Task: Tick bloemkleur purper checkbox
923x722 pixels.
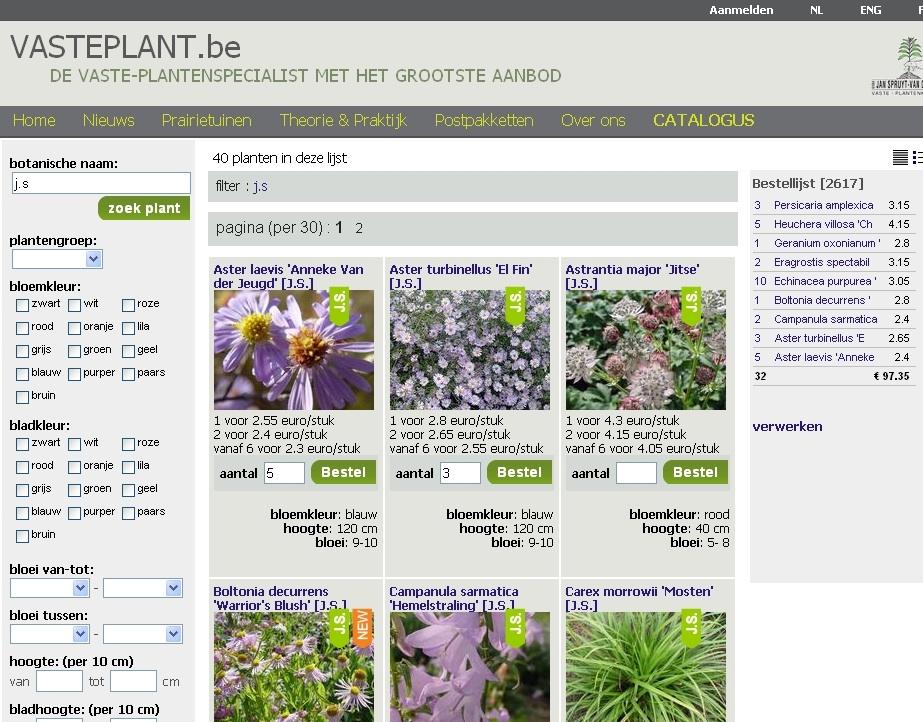Action: pyautogui.click(x=74, y=374)
